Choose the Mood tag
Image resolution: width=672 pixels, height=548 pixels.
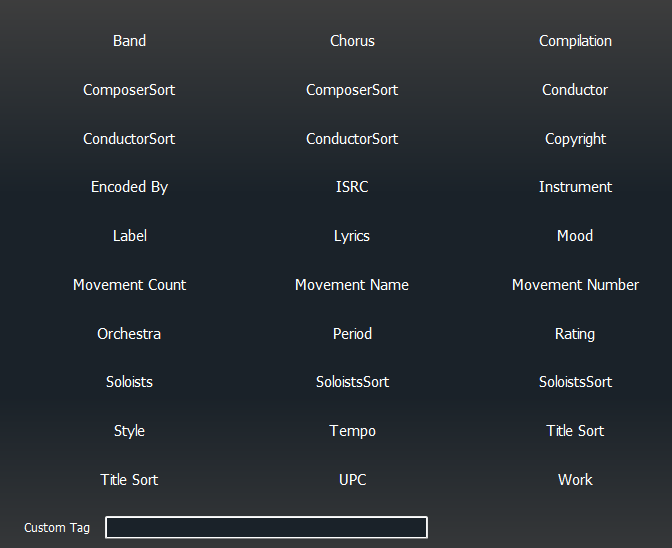[x=575, y=236]
